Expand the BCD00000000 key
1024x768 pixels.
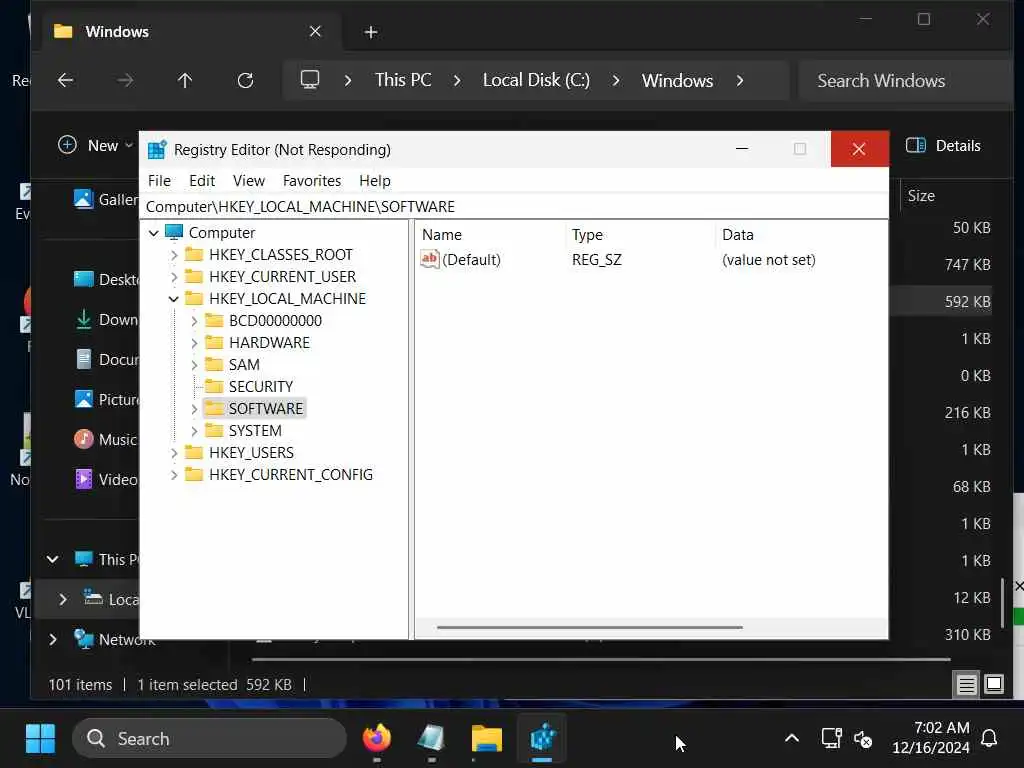tap(194, 321)
